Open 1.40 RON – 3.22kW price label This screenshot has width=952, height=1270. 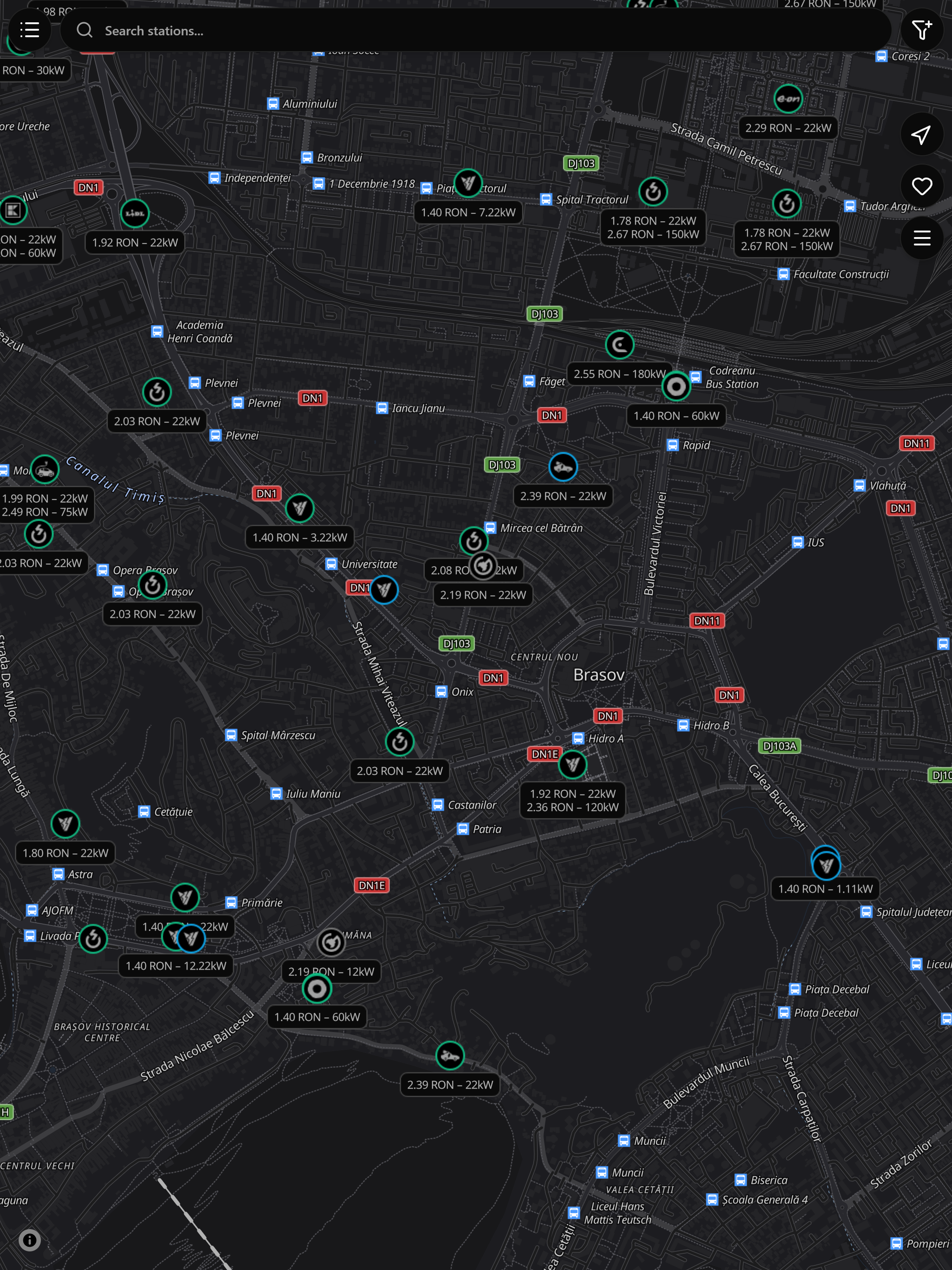click(x=299, y=537)
